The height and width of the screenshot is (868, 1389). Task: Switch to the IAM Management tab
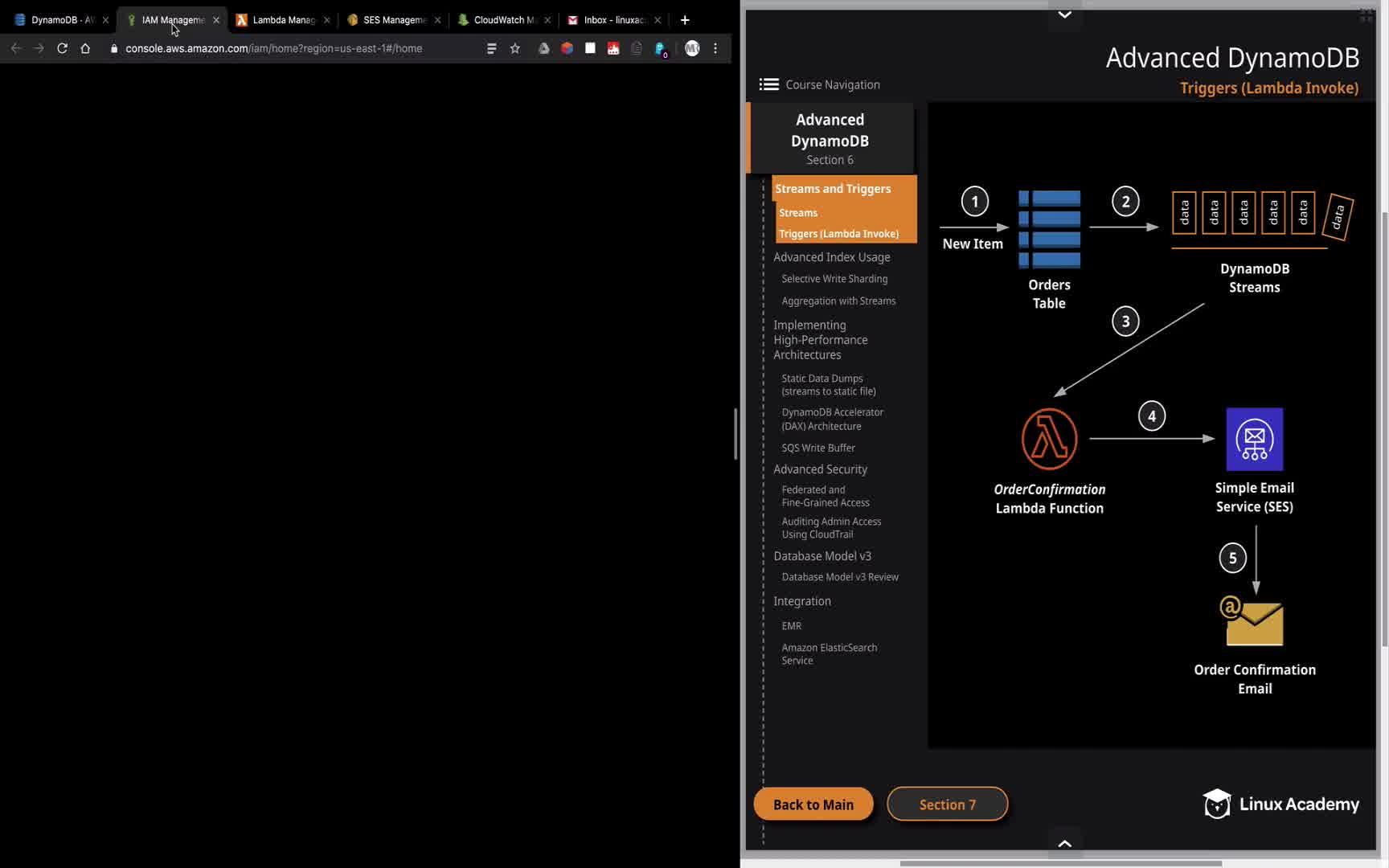[171, 20]
